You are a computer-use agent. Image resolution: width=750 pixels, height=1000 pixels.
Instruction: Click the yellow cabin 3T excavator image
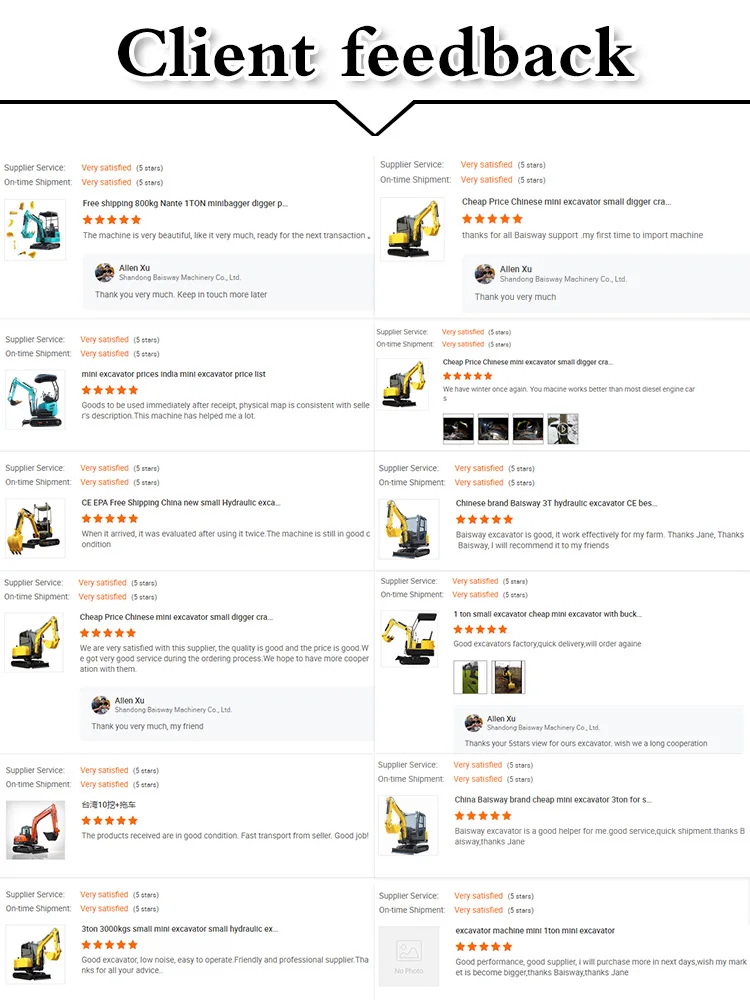[x=409, y=529]
